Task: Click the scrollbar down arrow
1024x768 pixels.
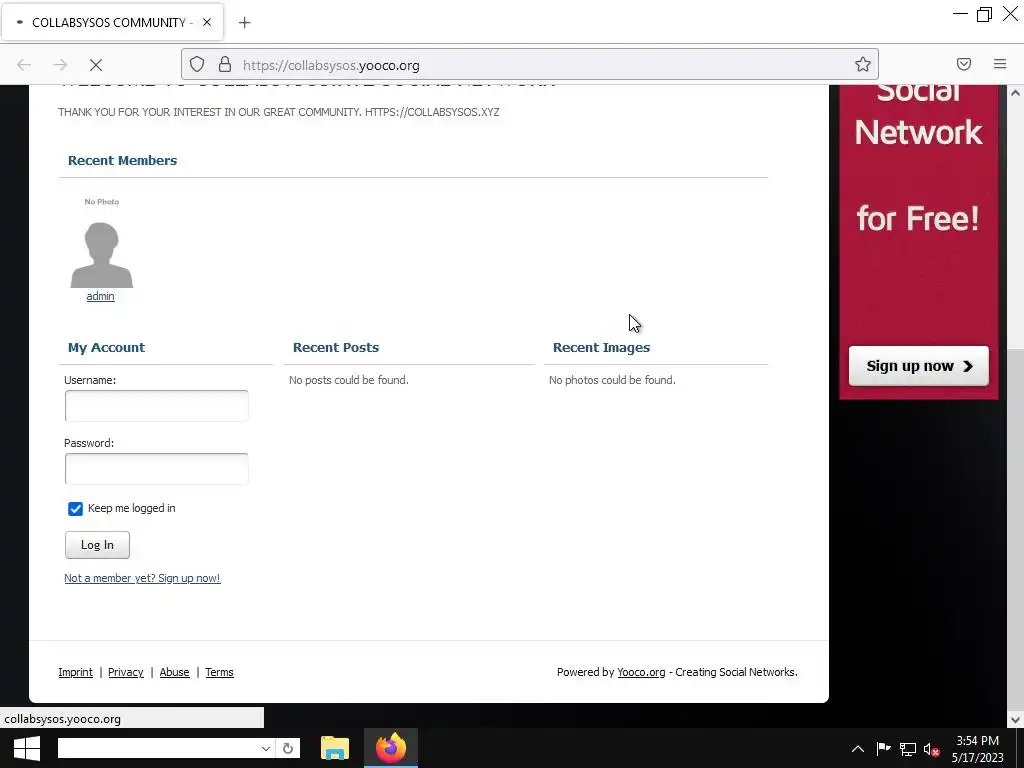Action: [x=1015, y=720]
